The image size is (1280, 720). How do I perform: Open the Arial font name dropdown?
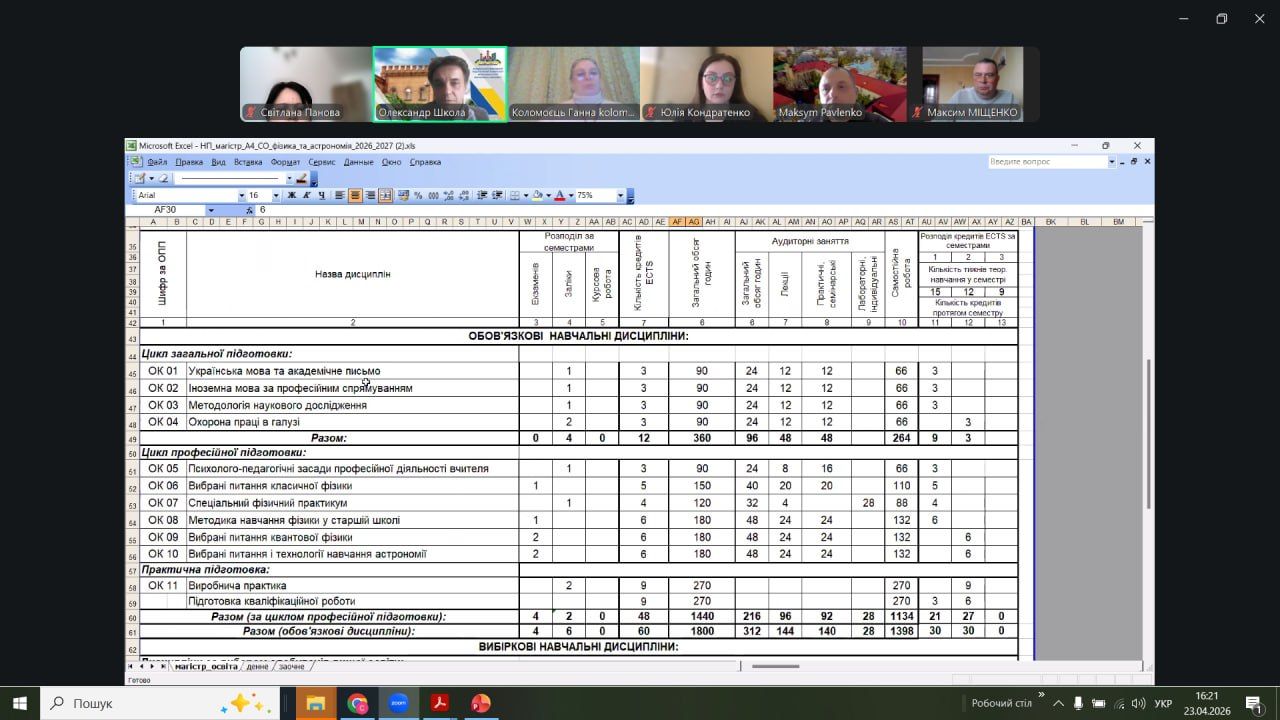[x=241, y=196]
